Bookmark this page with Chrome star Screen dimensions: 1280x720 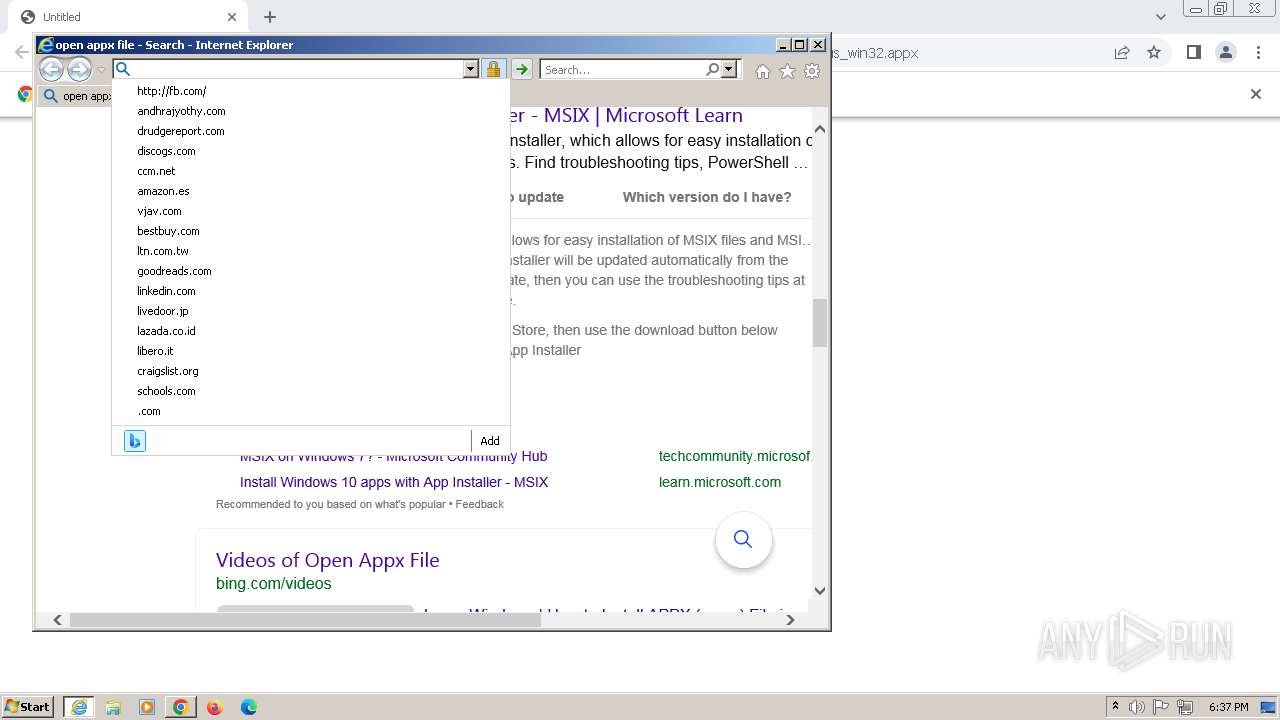[1154, 53]
